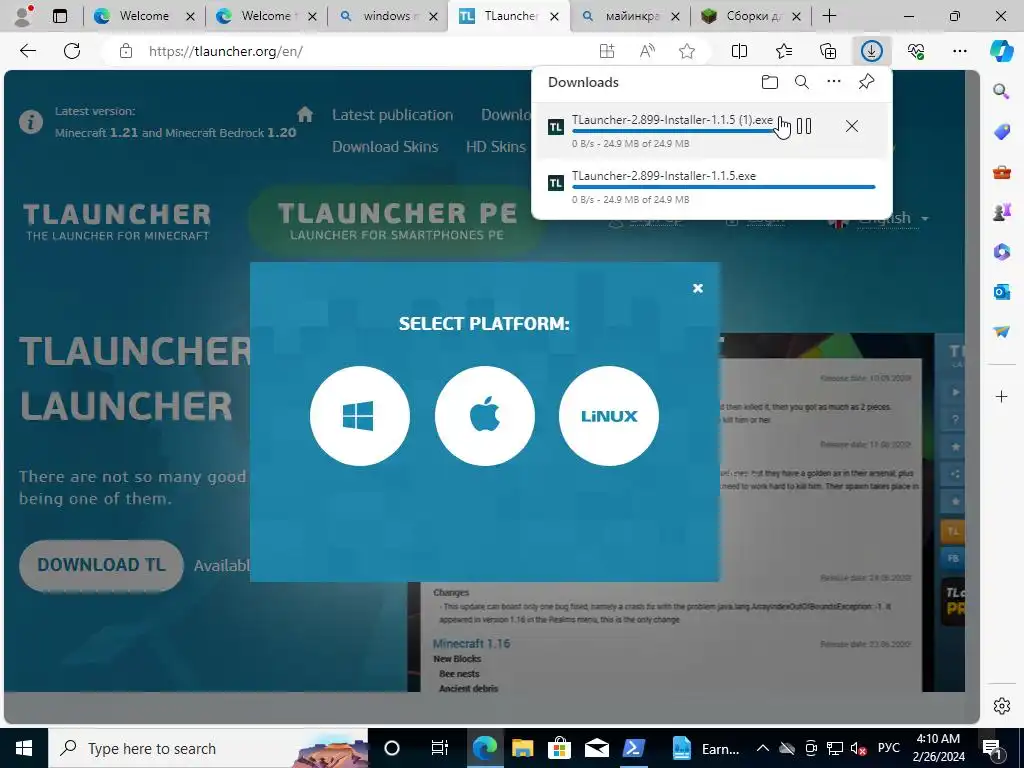1024x768 pixels.
Task: Open HD Skins link
Action: point(495,147)
